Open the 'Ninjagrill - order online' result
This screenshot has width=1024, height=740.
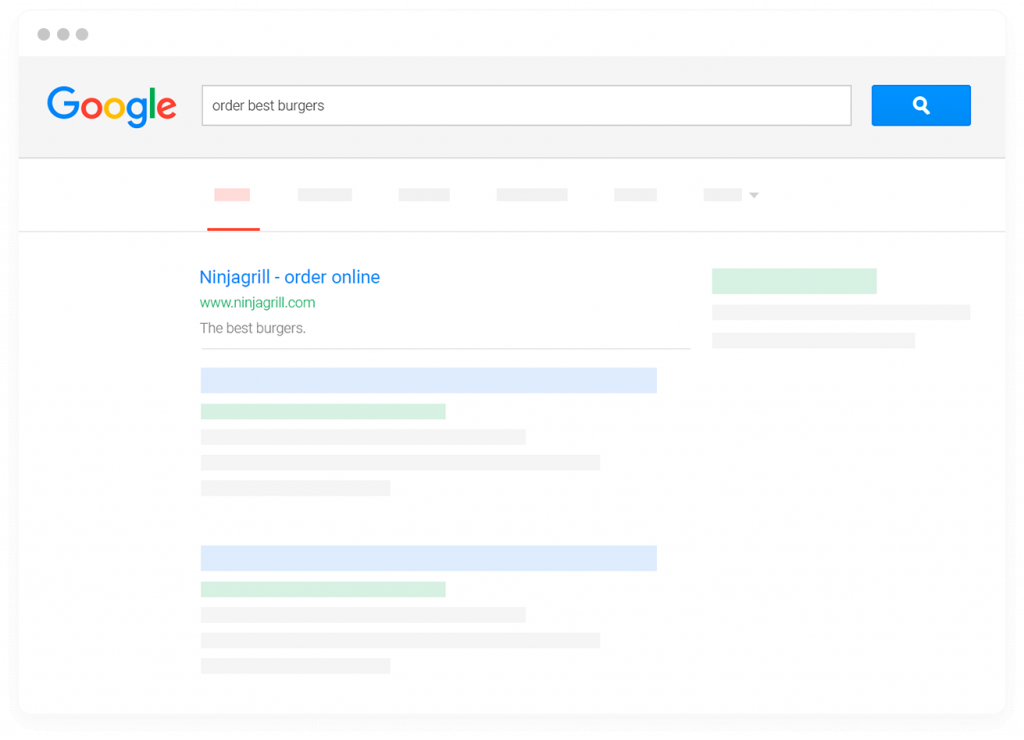[289, 277]
